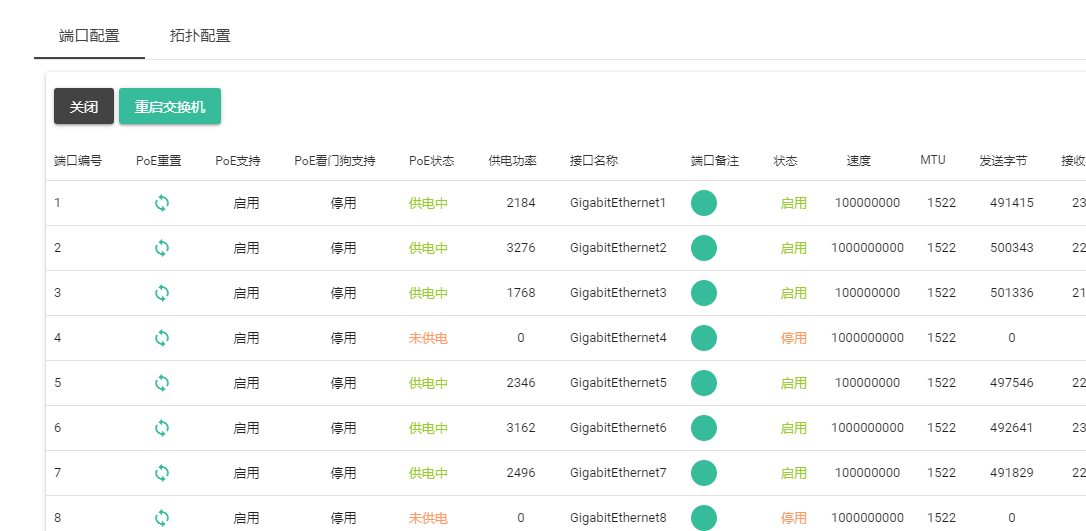The image size is (1086, 531).
Task: Toggle PoE support 启用 for port 2
Action: click(246, 248)
